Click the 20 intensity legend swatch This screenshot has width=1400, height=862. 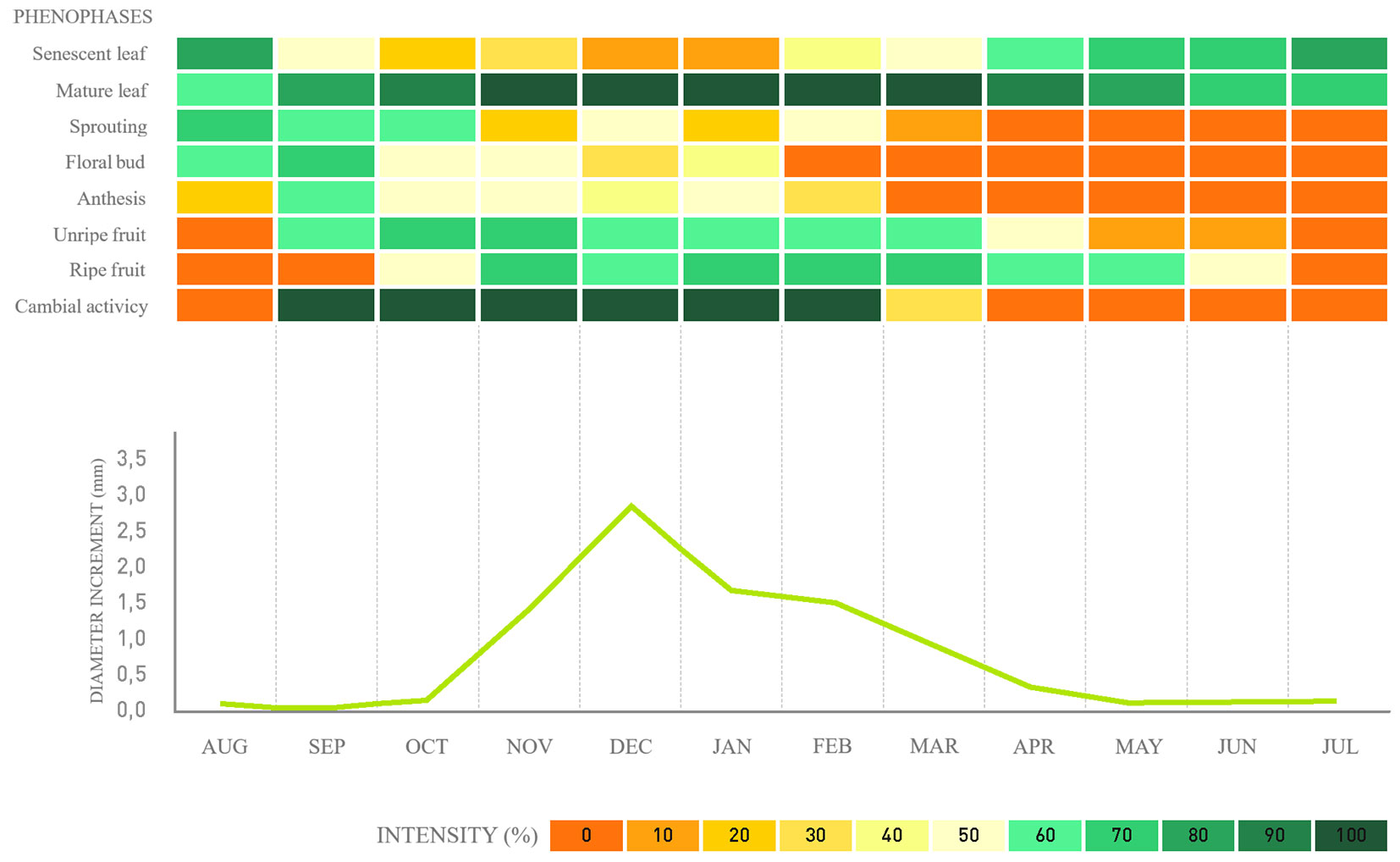pos(738,835)
